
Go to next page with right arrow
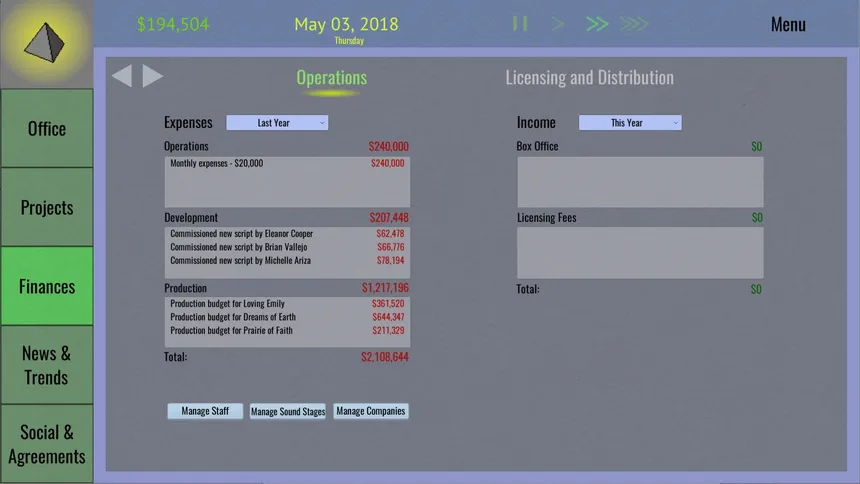152,76
